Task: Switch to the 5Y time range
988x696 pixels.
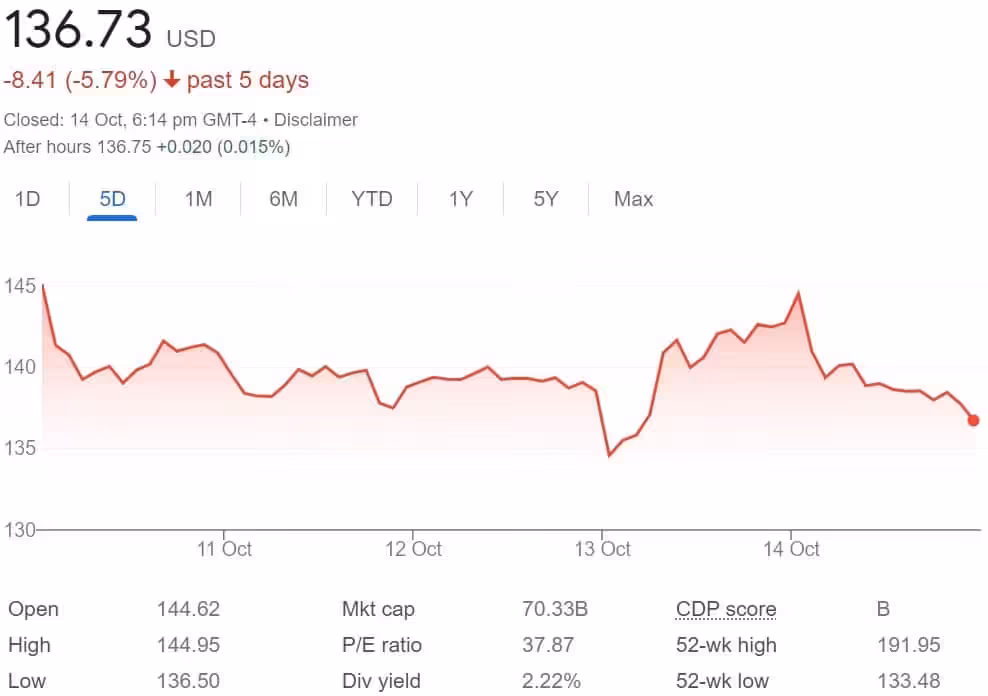Action: (546, 199)
